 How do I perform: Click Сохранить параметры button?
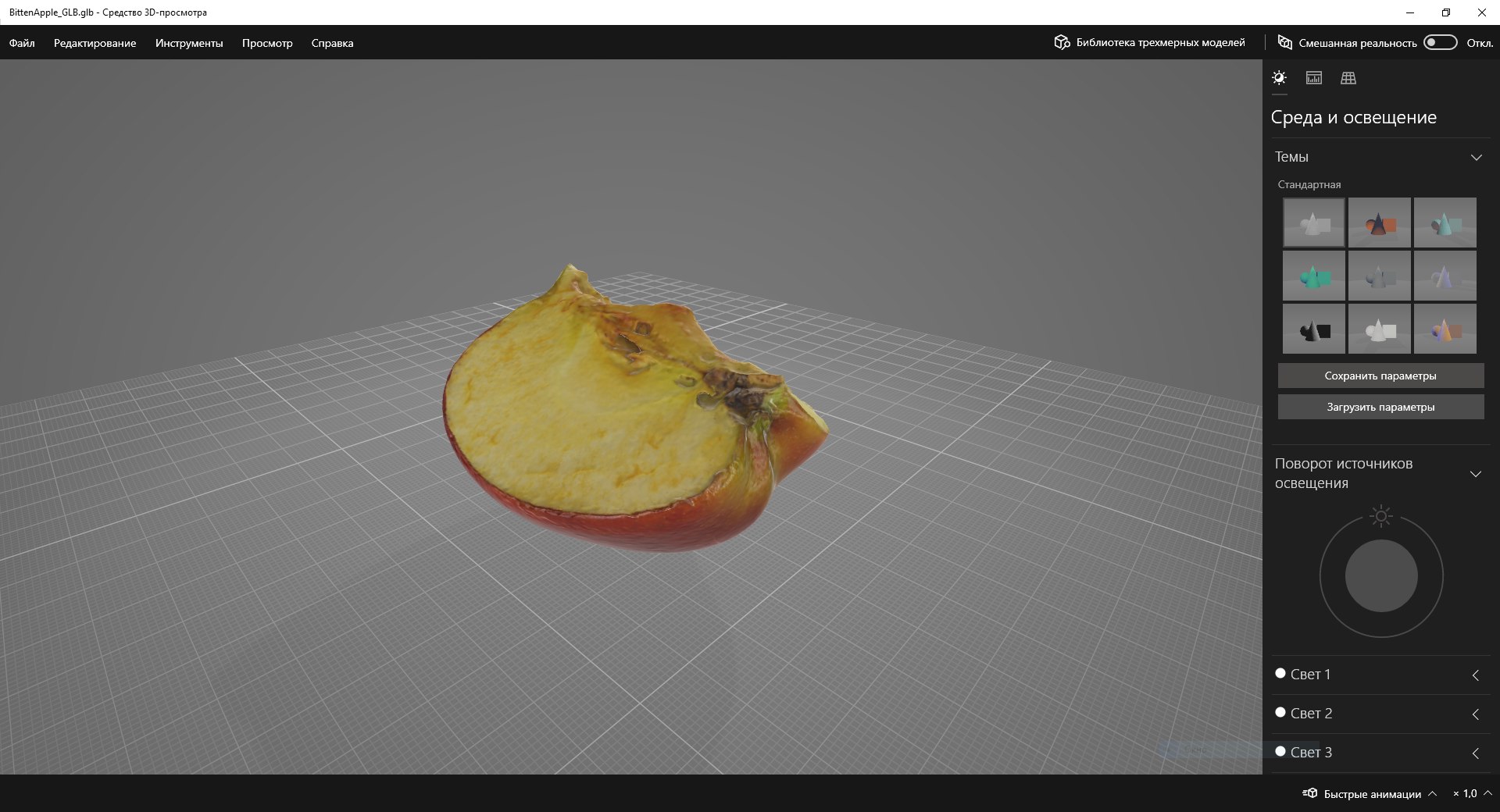click(1380, 376)
